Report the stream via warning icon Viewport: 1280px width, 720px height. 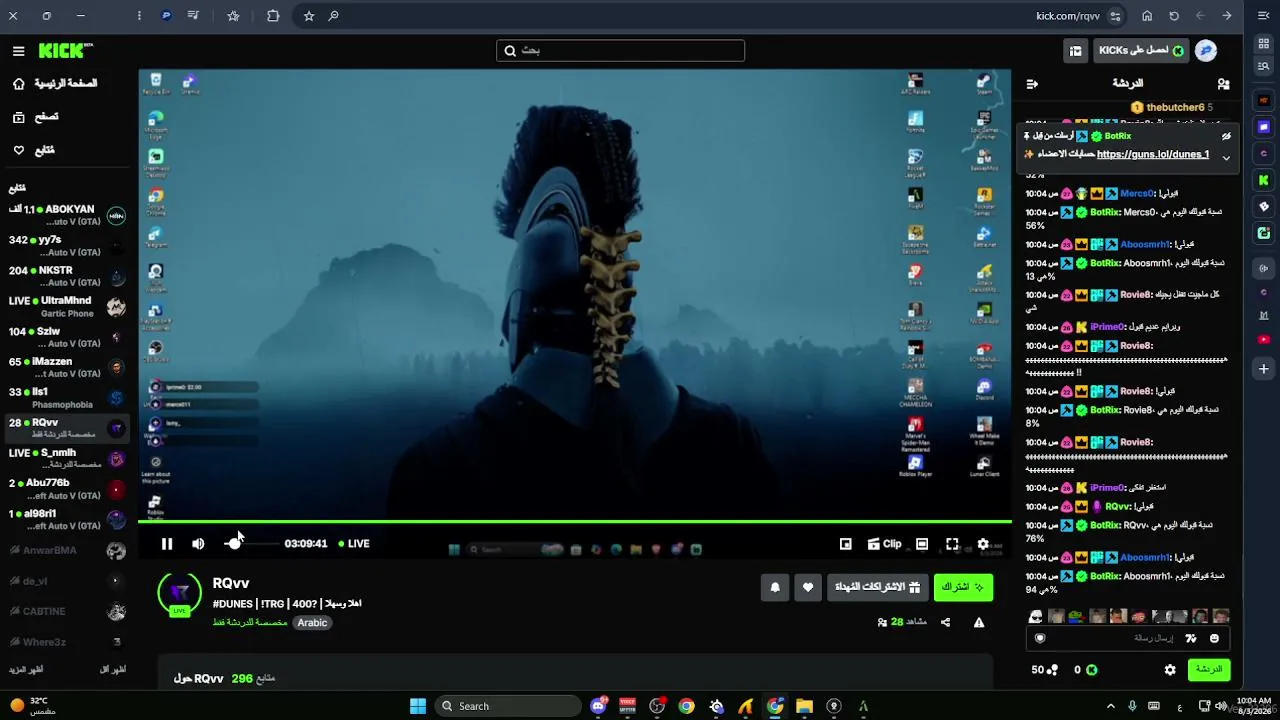tap(979, 622)
